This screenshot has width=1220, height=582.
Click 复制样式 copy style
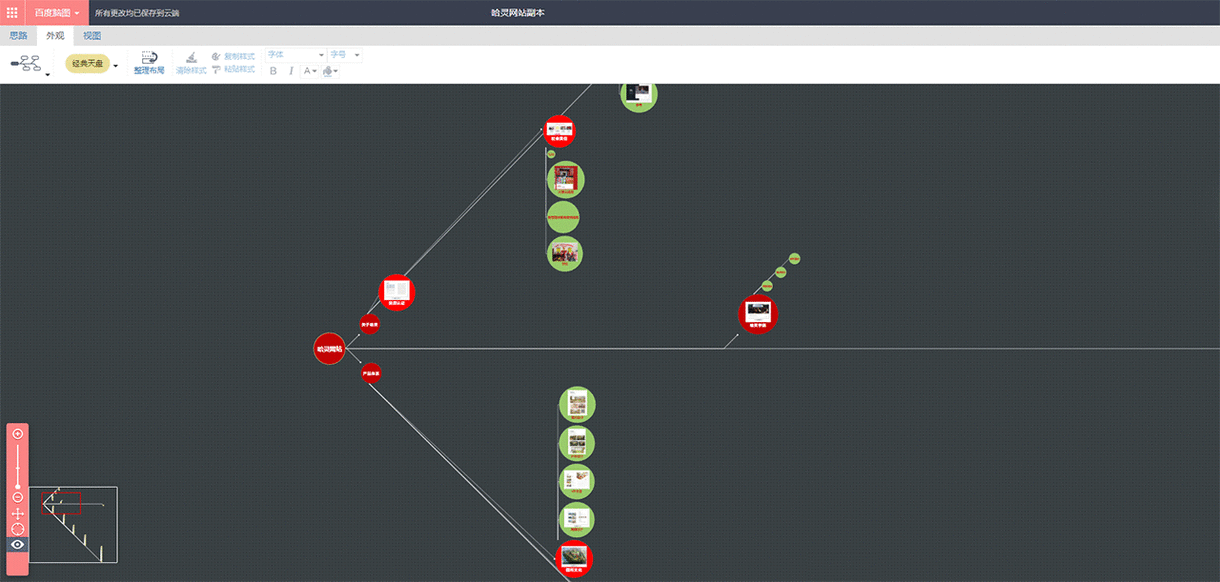pyautogui.click(x=233, y=56)
